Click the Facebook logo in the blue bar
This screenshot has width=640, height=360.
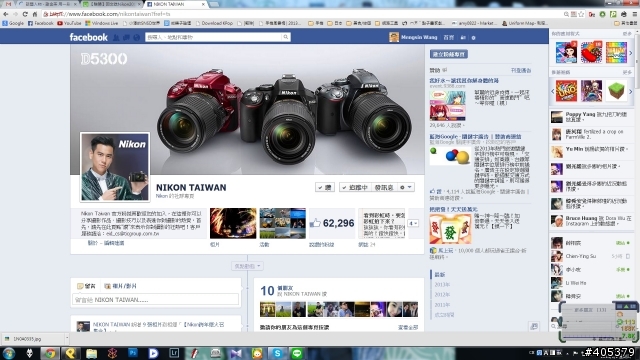88,37
